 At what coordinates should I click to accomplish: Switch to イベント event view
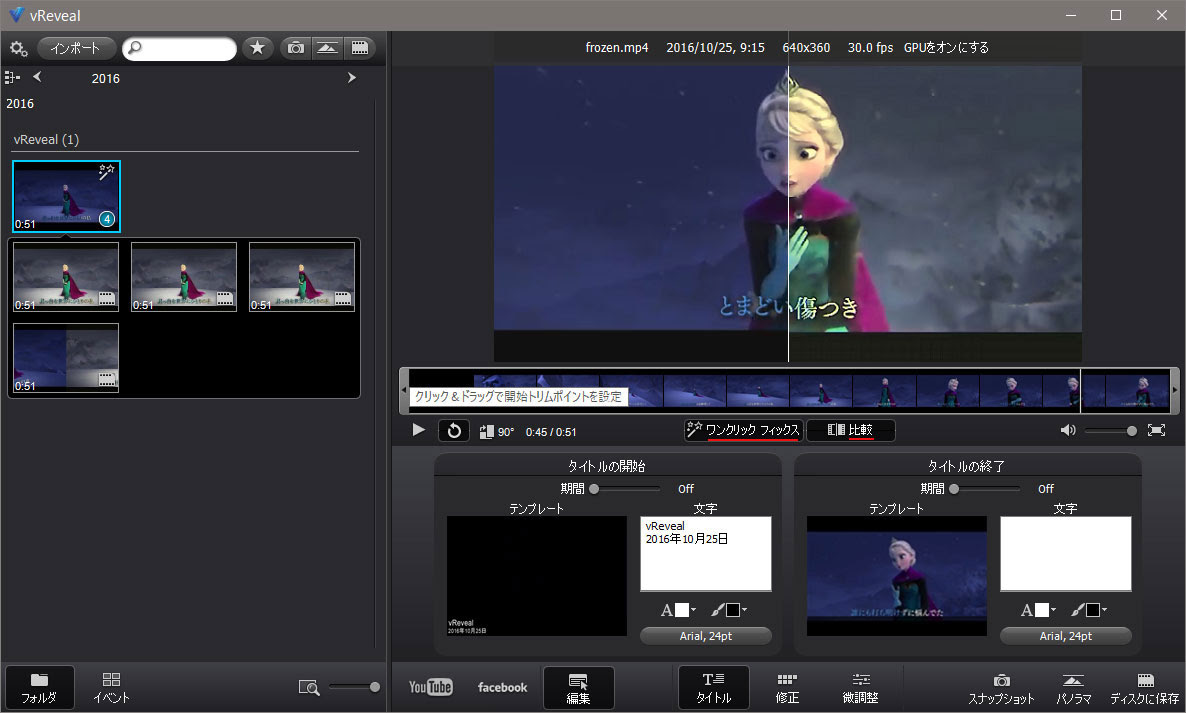coord(111,687)
